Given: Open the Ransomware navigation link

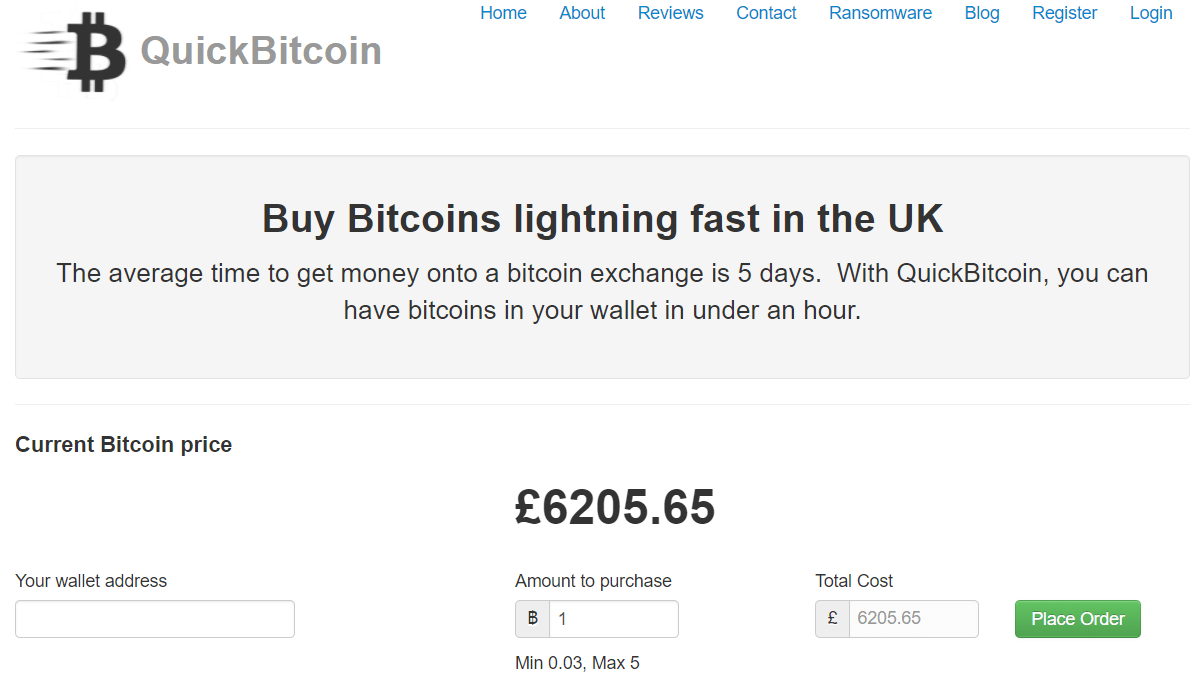Looking at the screenshot, I should point(880,13).
